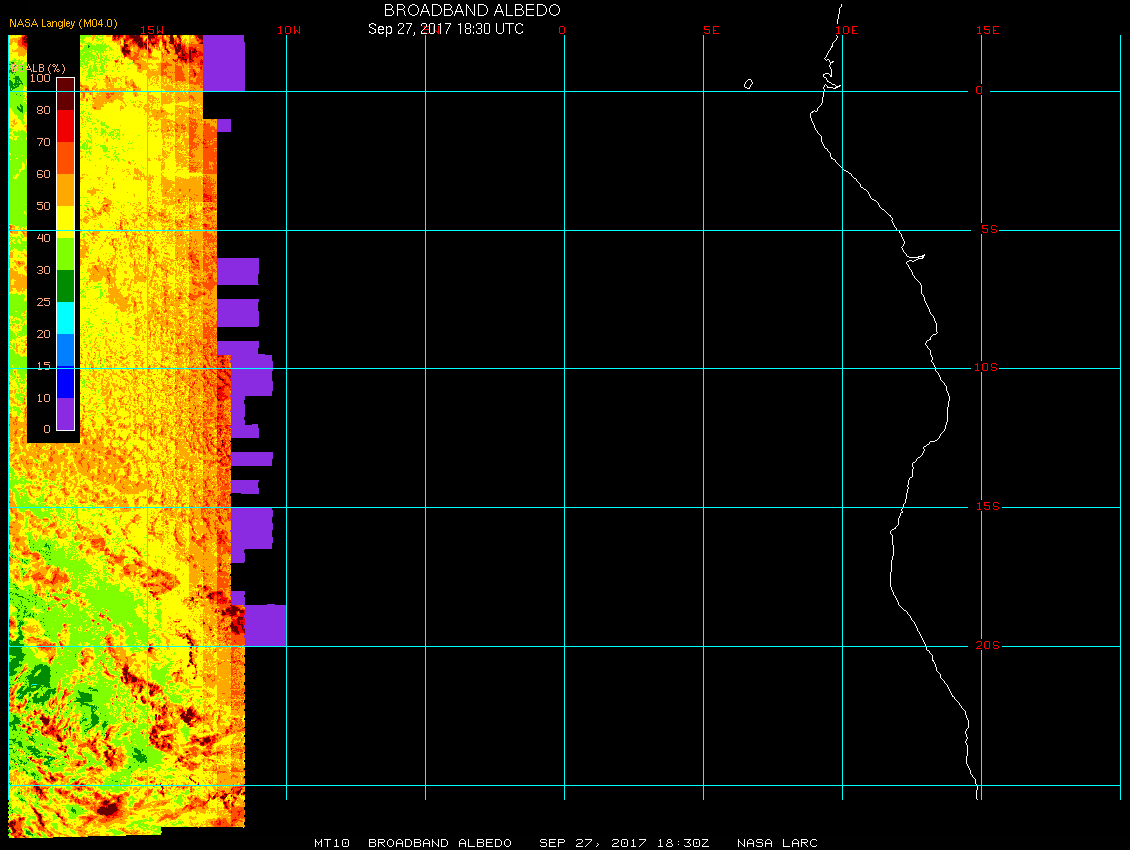
Task: Select the 10W longitude label
Action: point(288,30)
